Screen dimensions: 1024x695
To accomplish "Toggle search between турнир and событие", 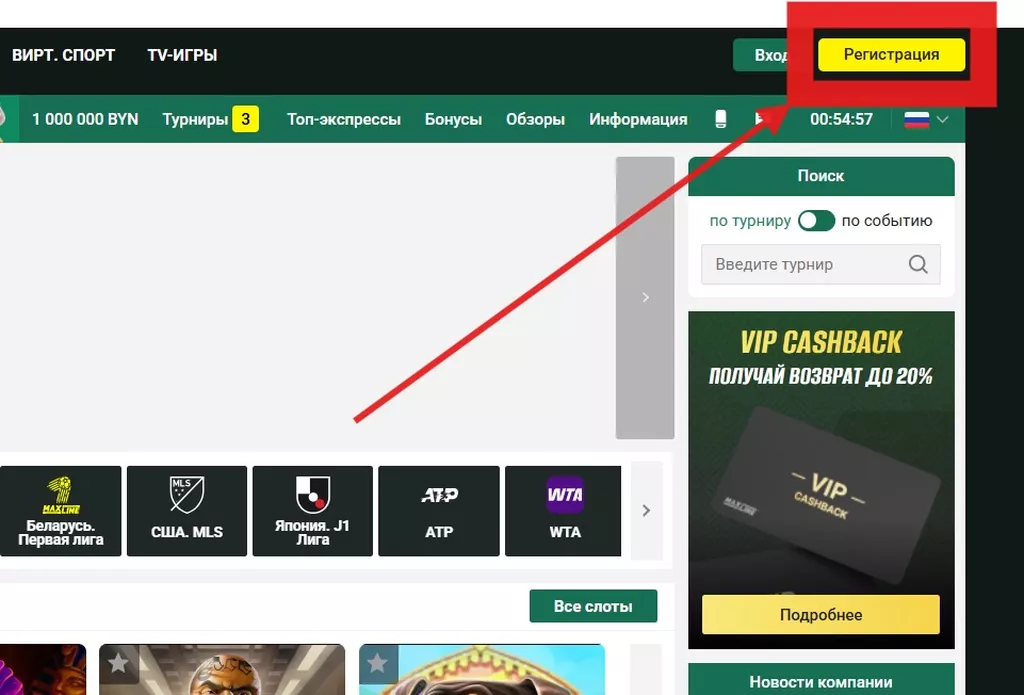I will (816, 221).
